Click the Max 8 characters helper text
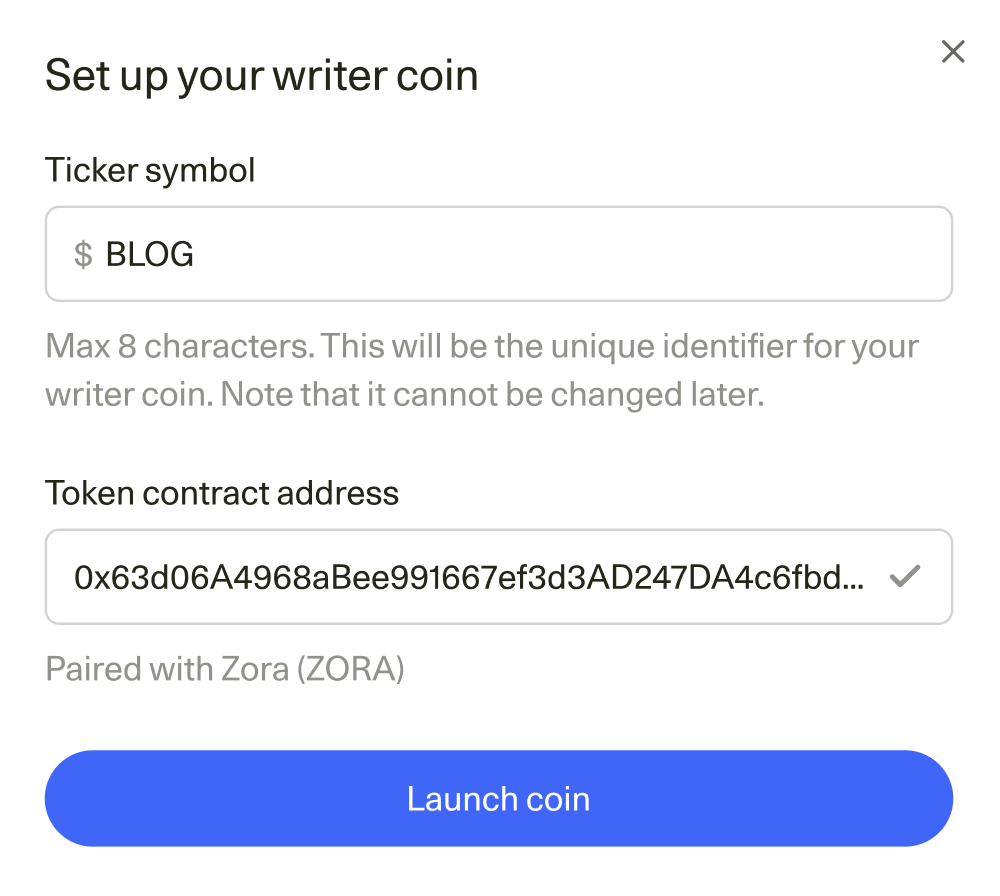1000x896 pixels. (480, 369)
